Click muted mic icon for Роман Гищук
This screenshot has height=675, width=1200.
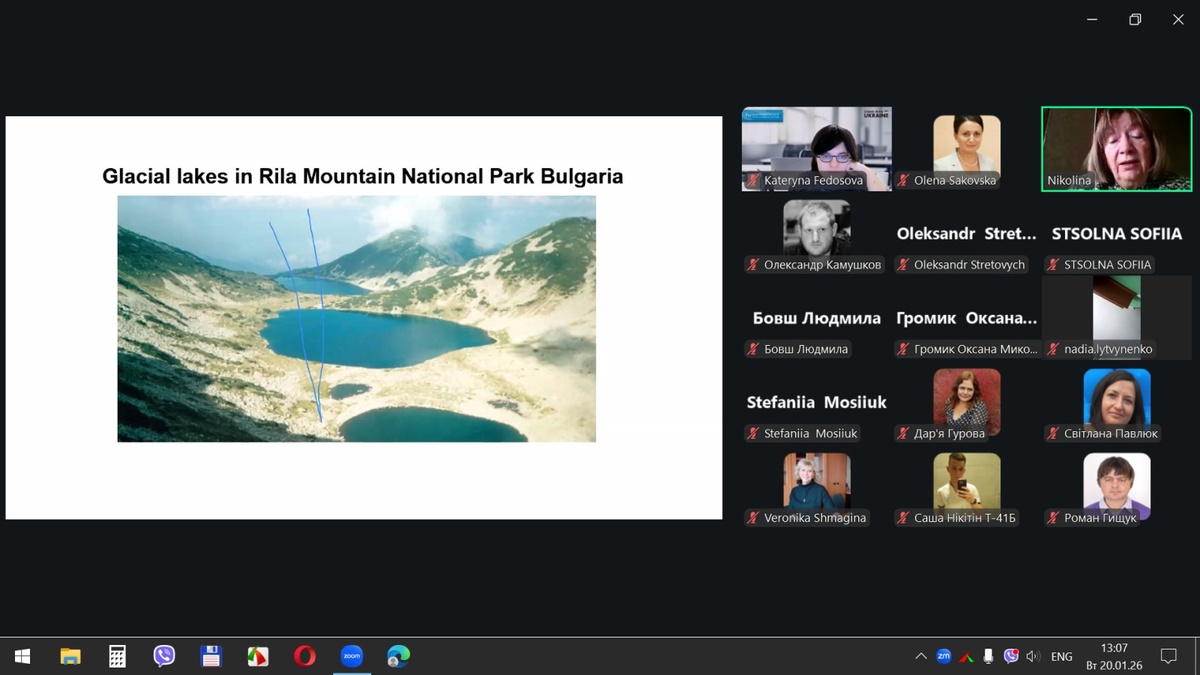pos(1053,518)
